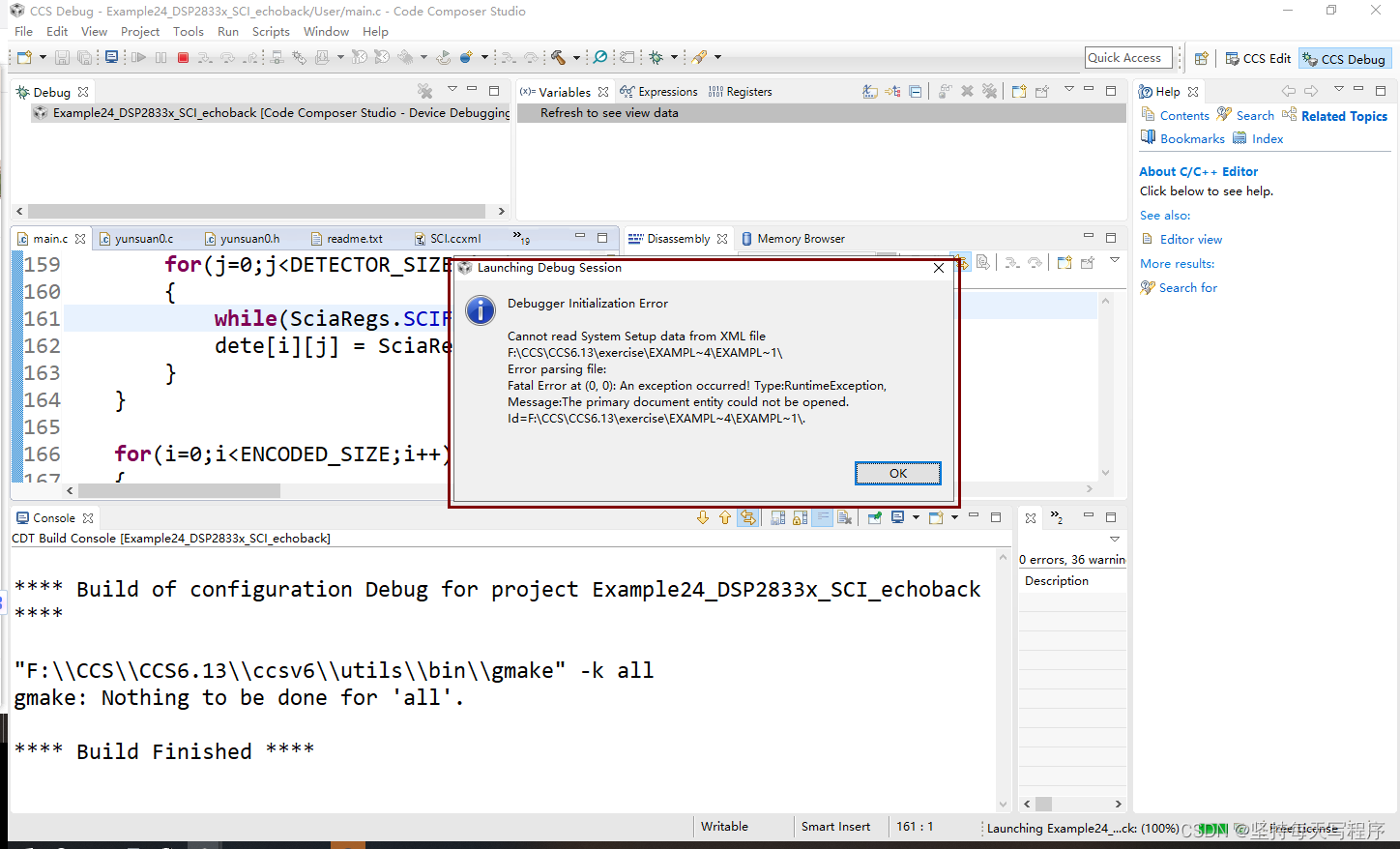Viewport: 1400px width, 849px height.
Task: Click Help view Forward arrow
Action: [1311, 91]
